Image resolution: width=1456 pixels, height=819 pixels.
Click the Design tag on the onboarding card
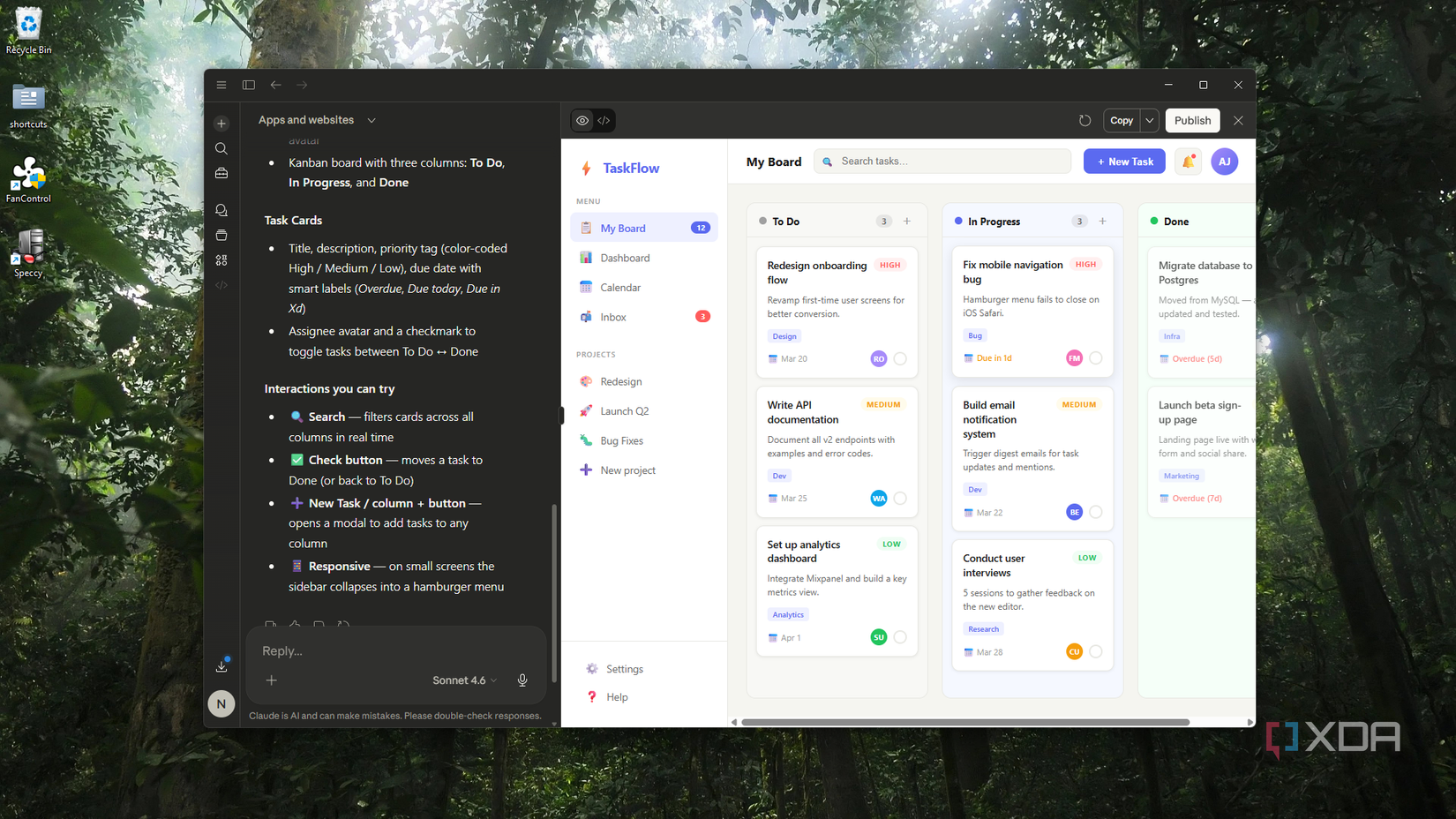tap(784, 336)
